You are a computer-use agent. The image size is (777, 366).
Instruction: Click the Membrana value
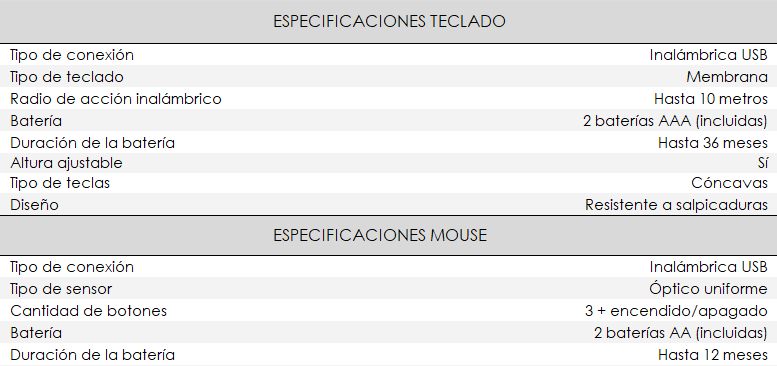[x=727, y=77]
